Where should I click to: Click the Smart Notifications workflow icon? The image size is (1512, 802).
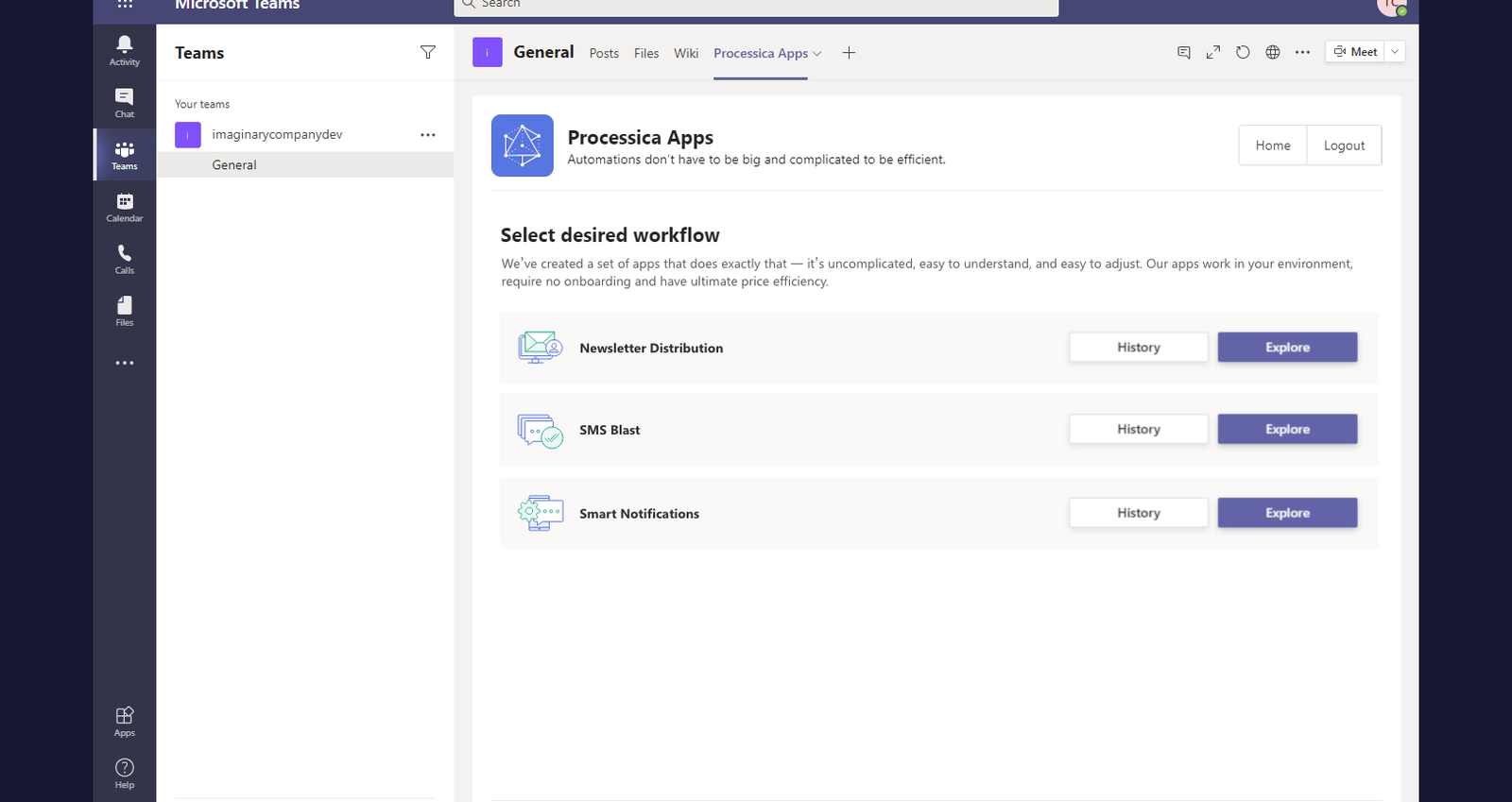point(541,513)
